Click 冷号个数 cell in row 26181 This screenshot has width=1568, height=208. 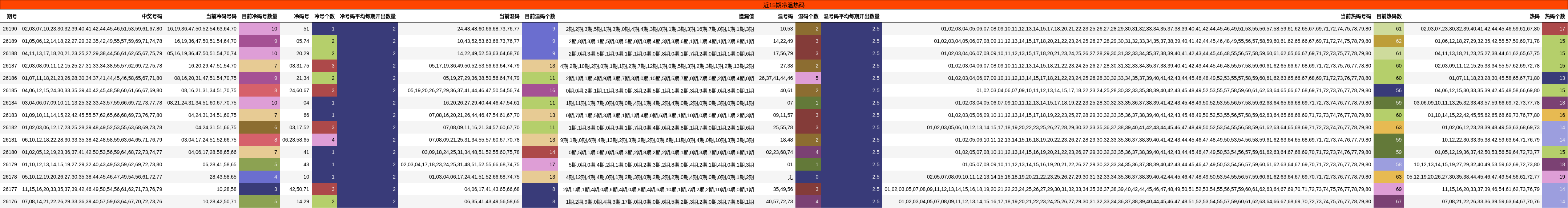click(324, 140)
